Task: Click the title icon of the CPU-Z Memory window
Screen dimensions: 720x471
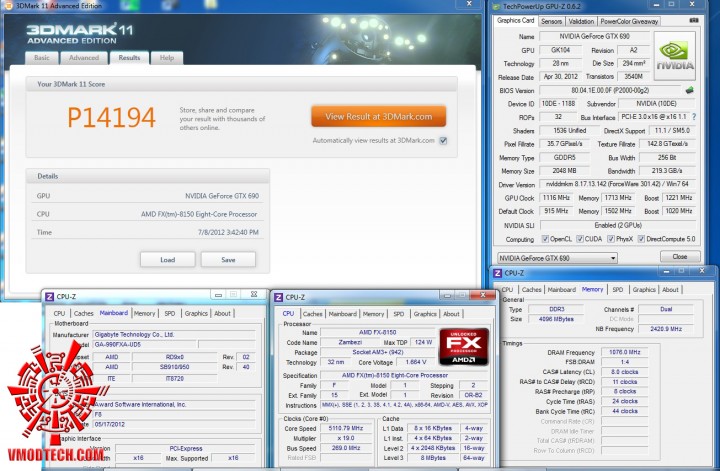Action: [497, 273]
